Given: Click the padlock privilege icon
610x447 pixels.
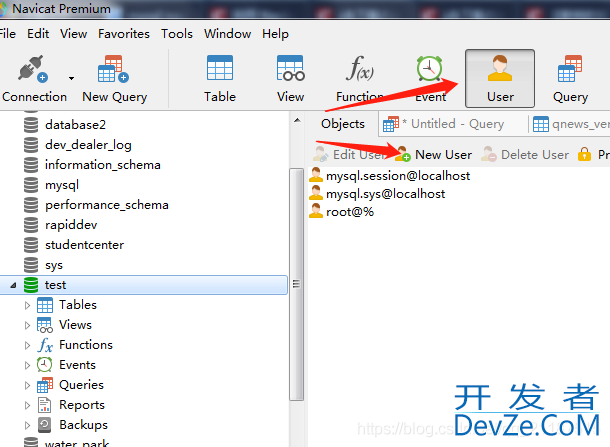Looking at the screenshot, I should 584,154.
